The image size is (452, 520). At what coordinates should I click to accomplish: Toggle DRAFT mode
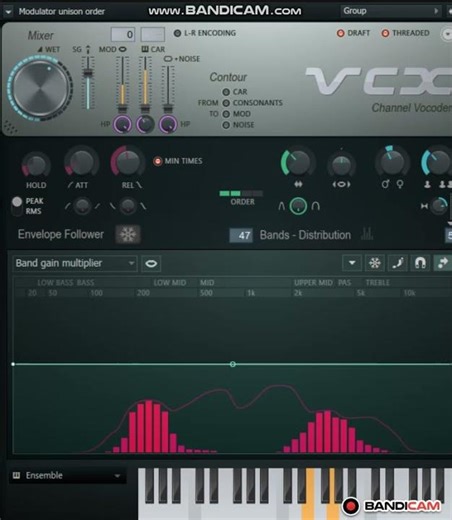click(x=340, y=33)
